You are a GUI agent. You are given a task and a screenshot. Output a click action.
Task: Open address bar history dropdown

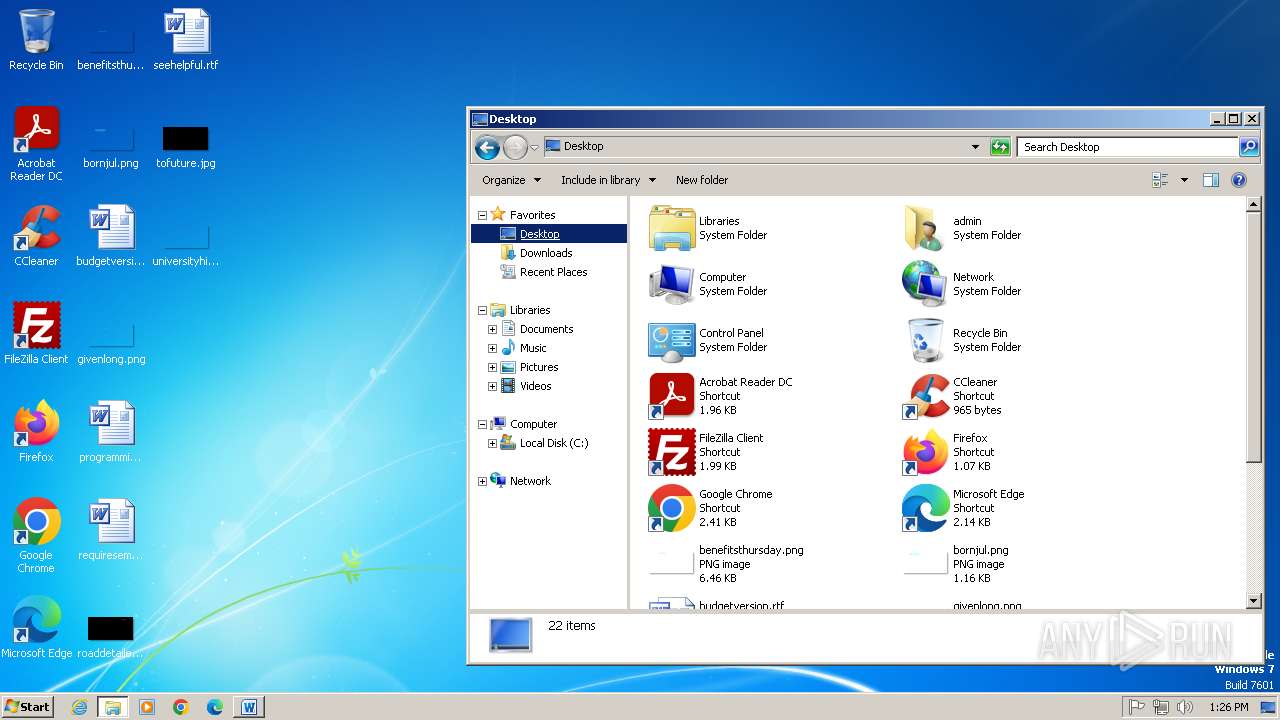point(975,147)
